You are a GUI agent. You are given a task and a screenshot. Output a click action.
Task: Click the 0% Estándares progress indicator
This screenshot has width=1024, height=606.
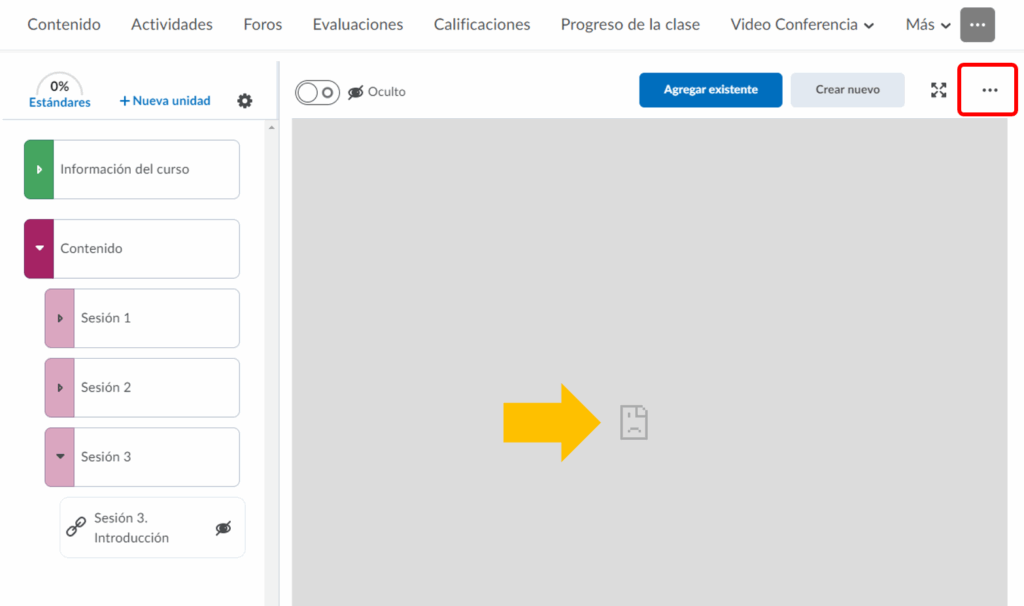click(60, 92)
